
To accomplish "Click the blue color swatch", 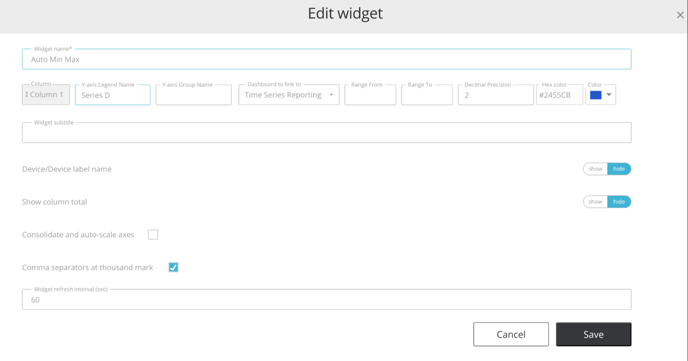I will point(595,95).
